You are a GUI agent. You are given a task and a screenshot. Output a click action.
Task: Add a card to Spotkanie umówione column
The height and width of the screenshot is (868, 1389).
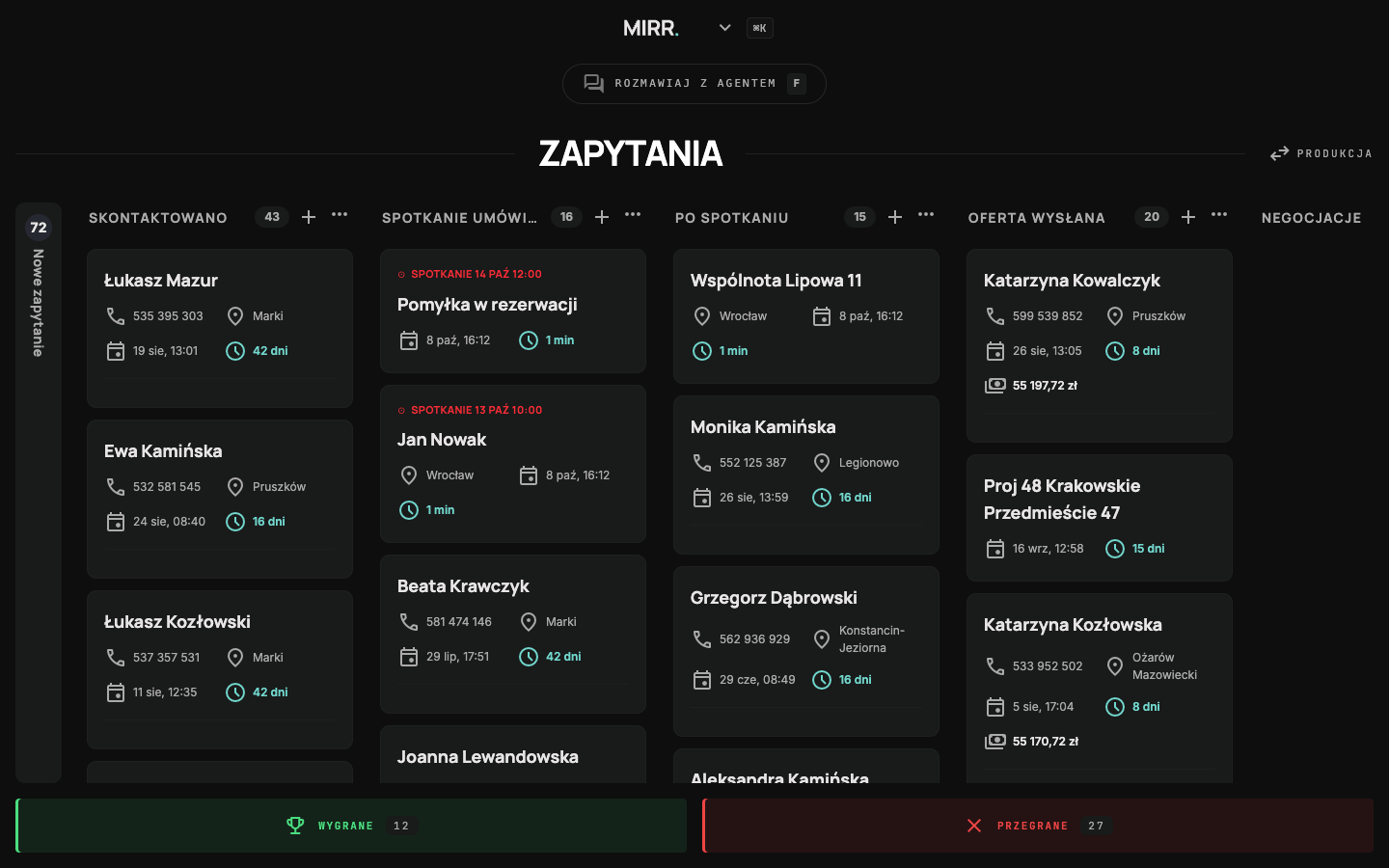[602, 217]
